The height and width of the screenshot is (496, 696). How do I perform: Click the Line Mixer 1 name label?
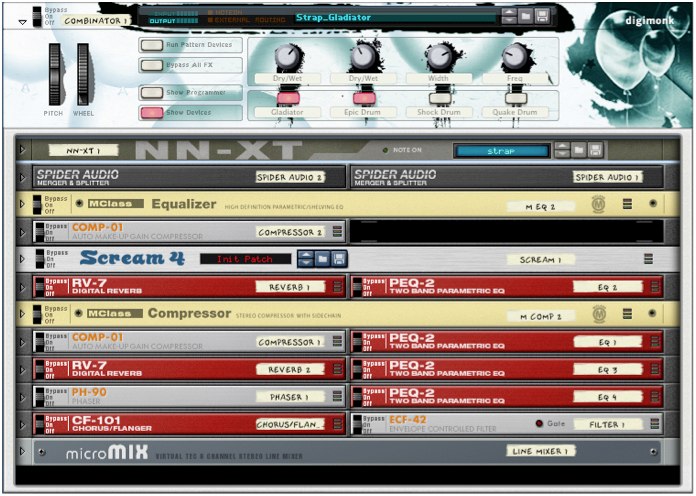541,451
